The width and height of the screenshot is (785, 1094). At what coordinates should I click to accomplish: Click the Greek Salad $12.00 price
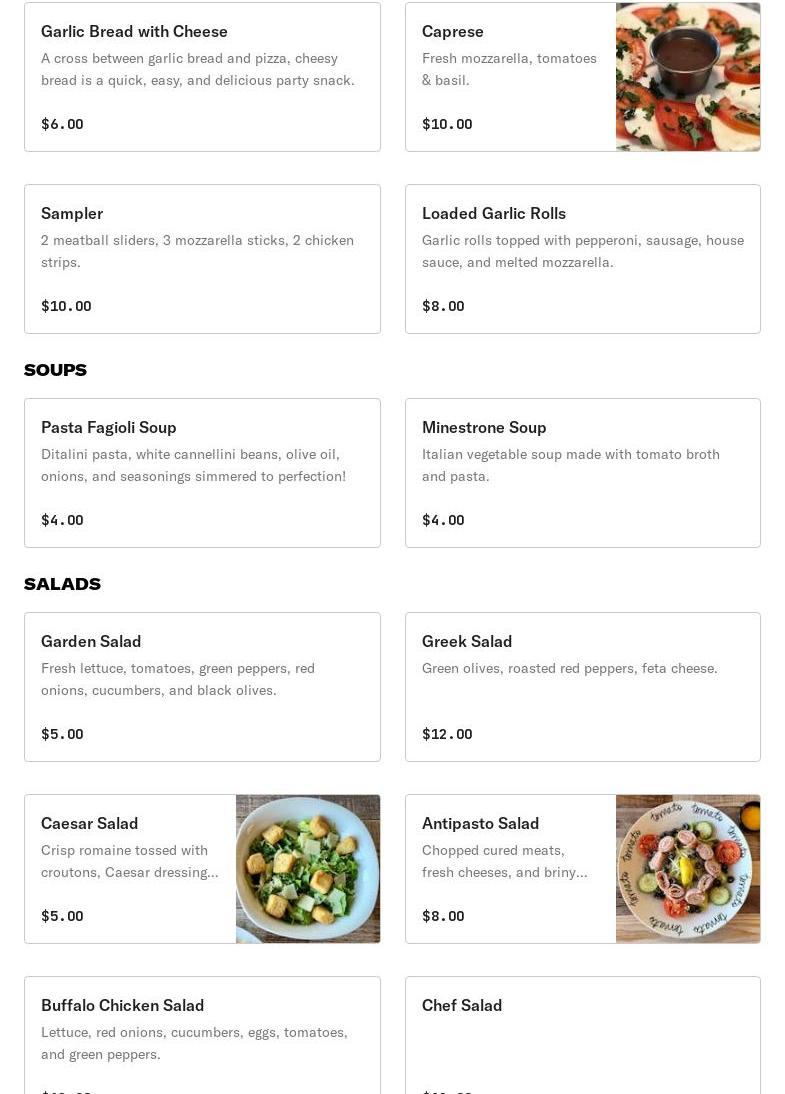point(447,734)
